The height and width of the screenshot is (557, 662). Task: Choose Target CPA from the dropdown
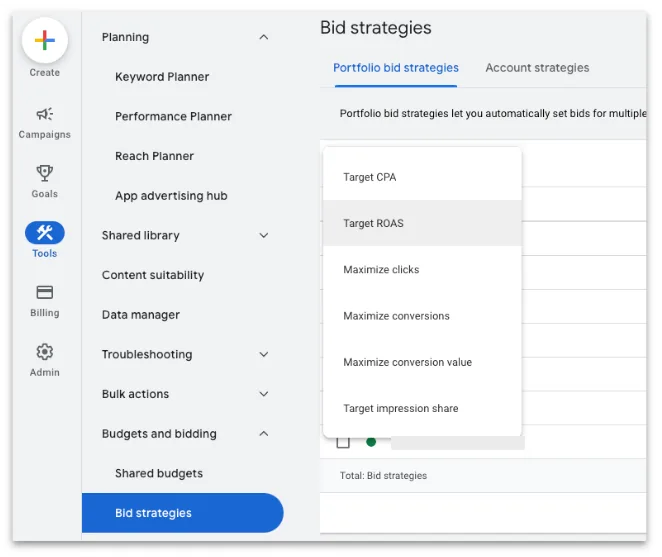click(x=422, y=177)
